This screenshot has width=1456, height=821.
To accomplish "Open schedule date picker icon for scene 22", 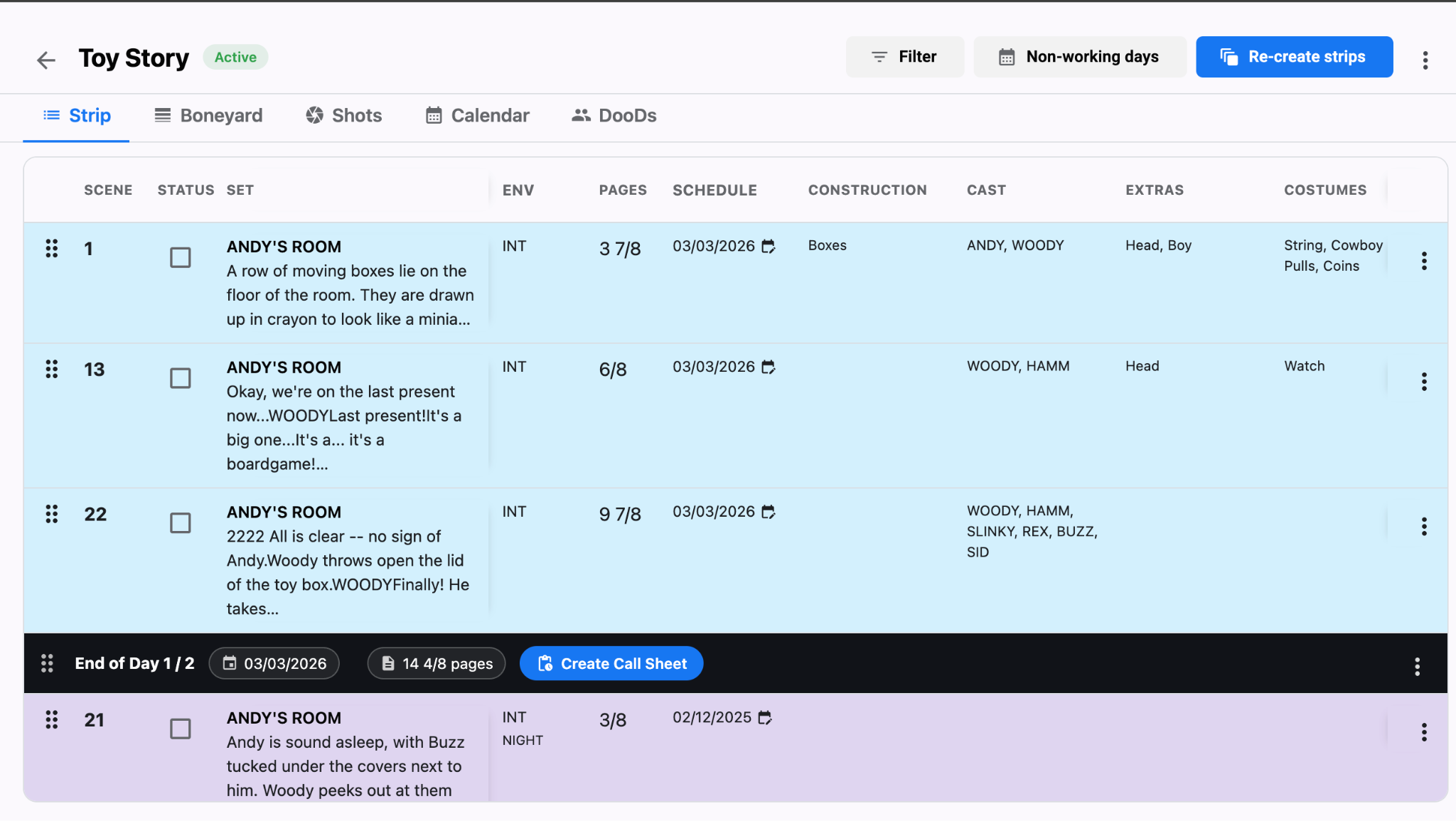I will point(769,513).
